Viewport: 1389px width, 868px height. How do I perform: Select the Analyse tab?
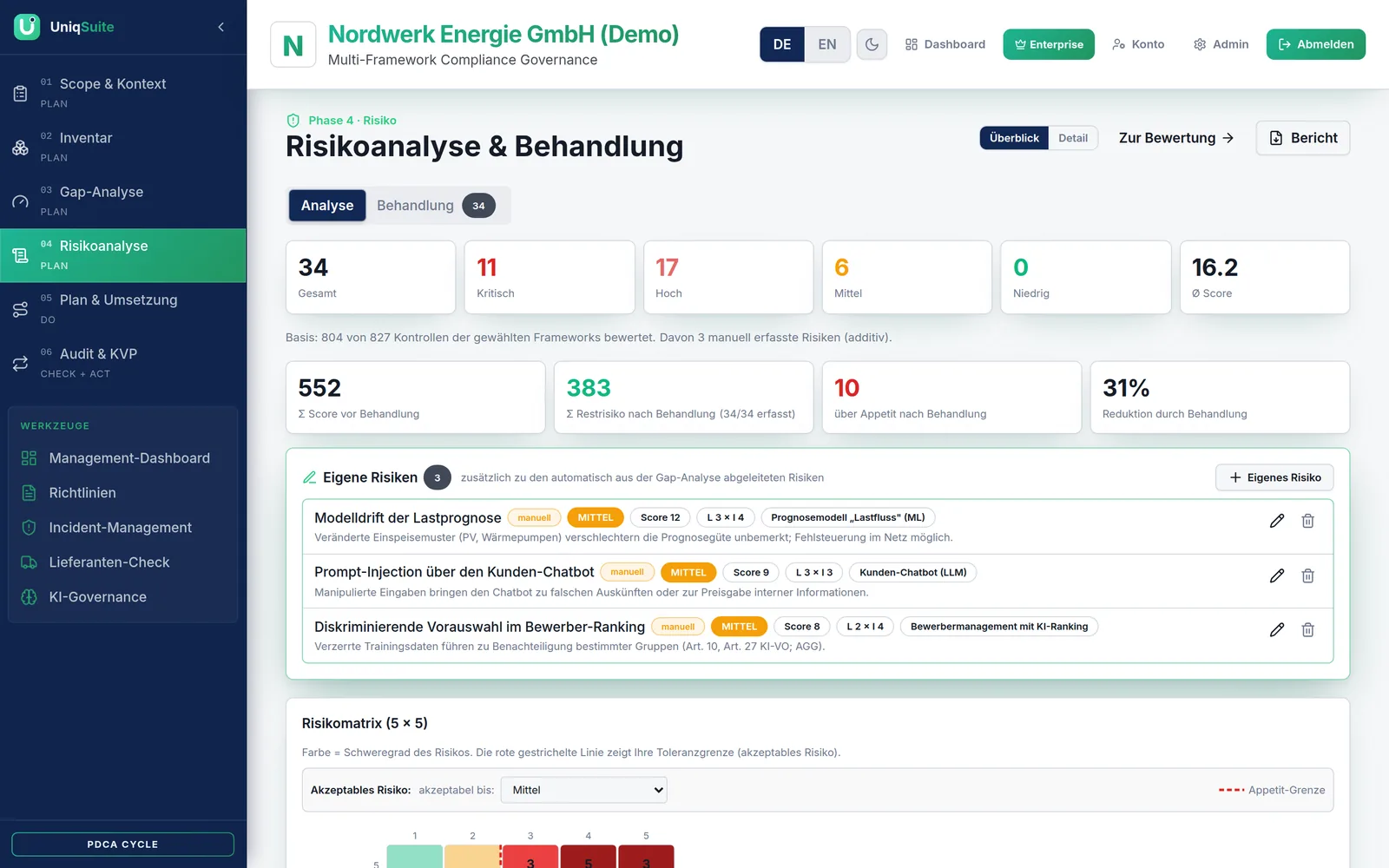(327, 206)
